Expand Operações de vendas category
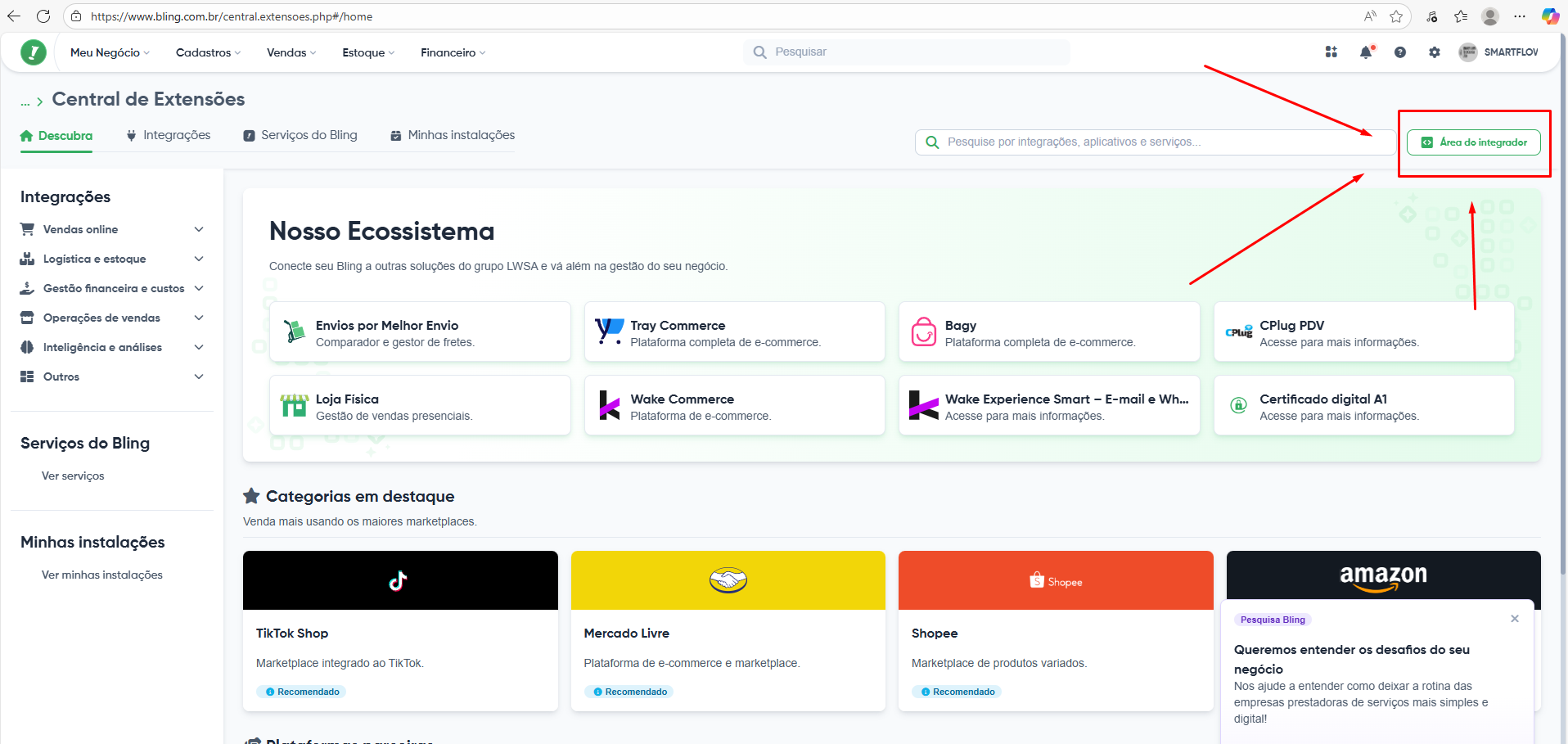This screenshot has height=744, width=1568. click(112, 318)
